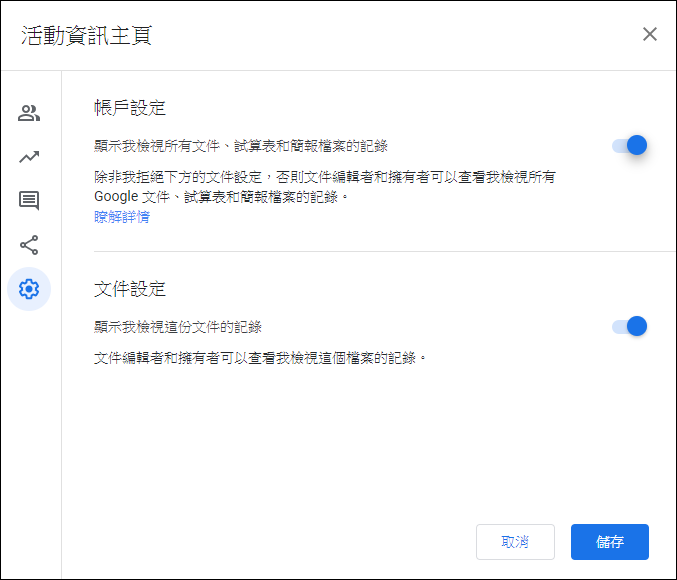Click the 取消 button
This screenshot has width=677, height=580.
click(515, 542)
